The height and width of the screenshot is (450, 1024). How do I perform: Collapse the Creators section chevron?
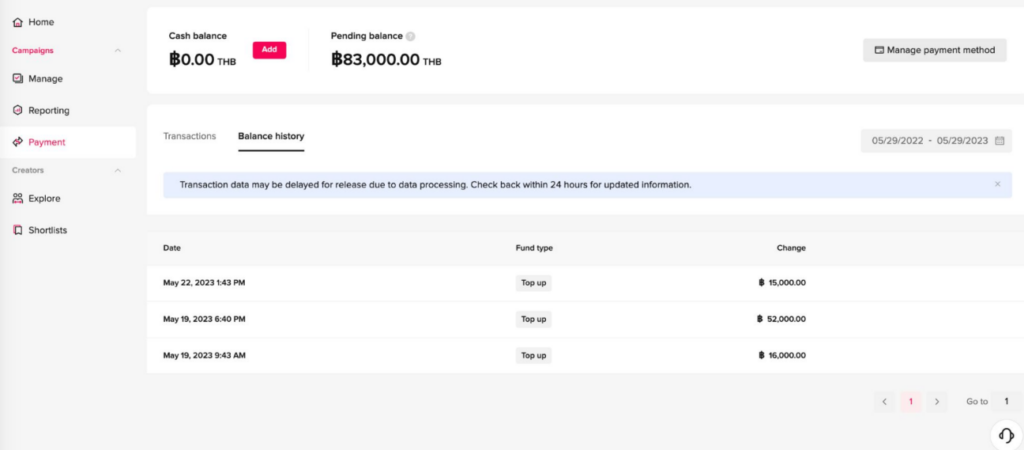118,170
